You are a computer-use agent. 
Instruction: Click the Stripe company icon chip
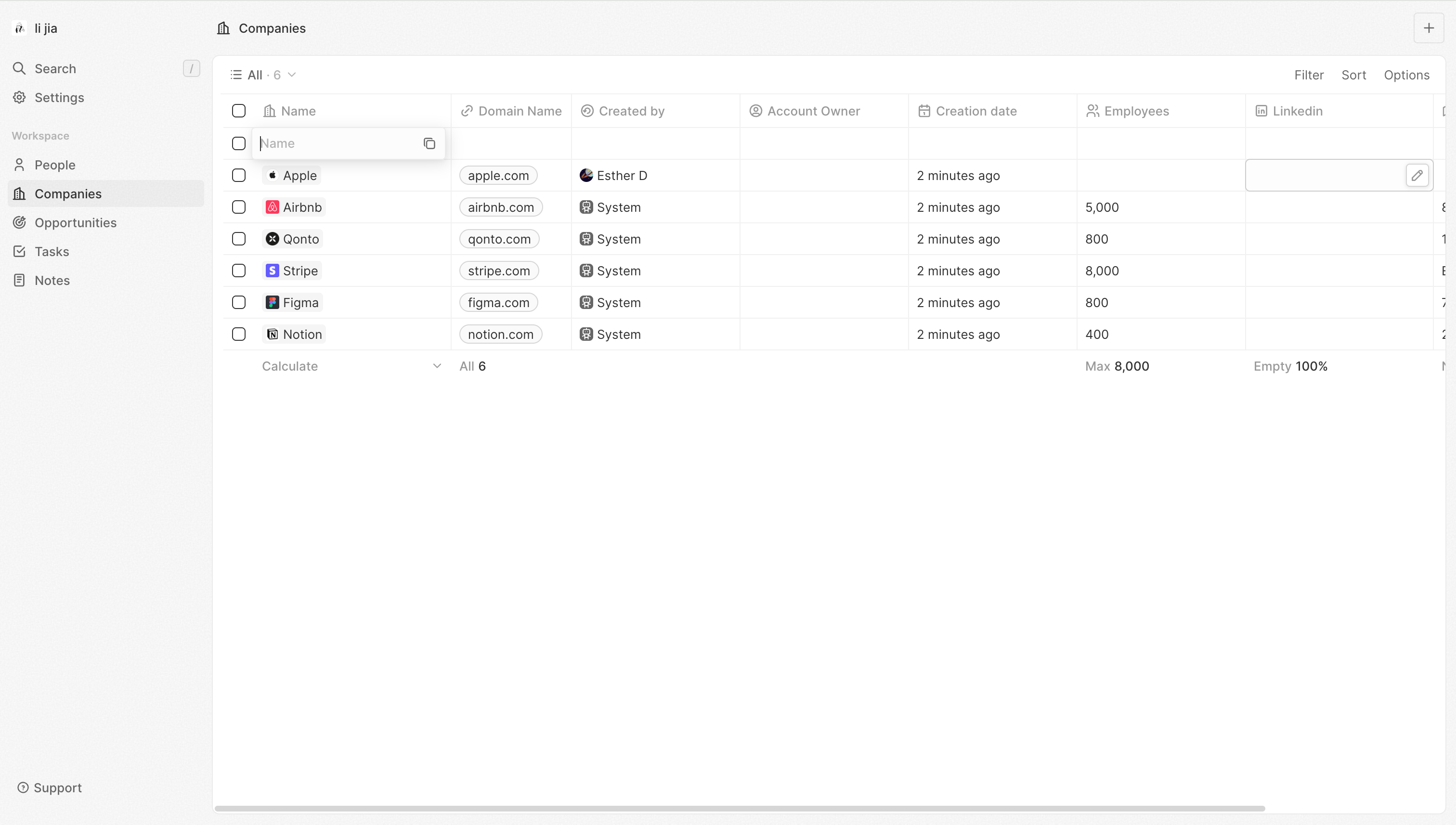(272, 271)
